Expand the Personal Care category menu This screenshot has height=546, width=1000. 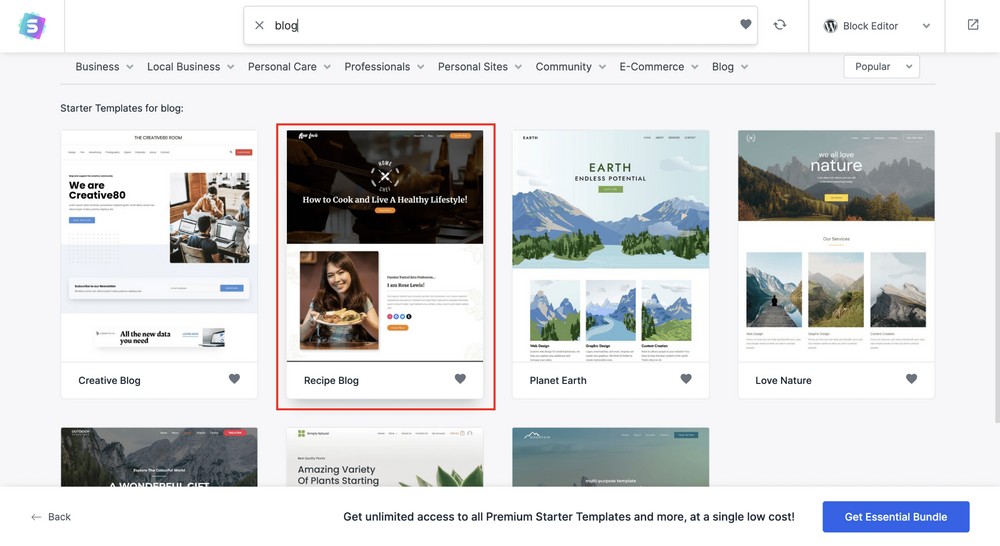pyautogui.click(x=289, y=66)
